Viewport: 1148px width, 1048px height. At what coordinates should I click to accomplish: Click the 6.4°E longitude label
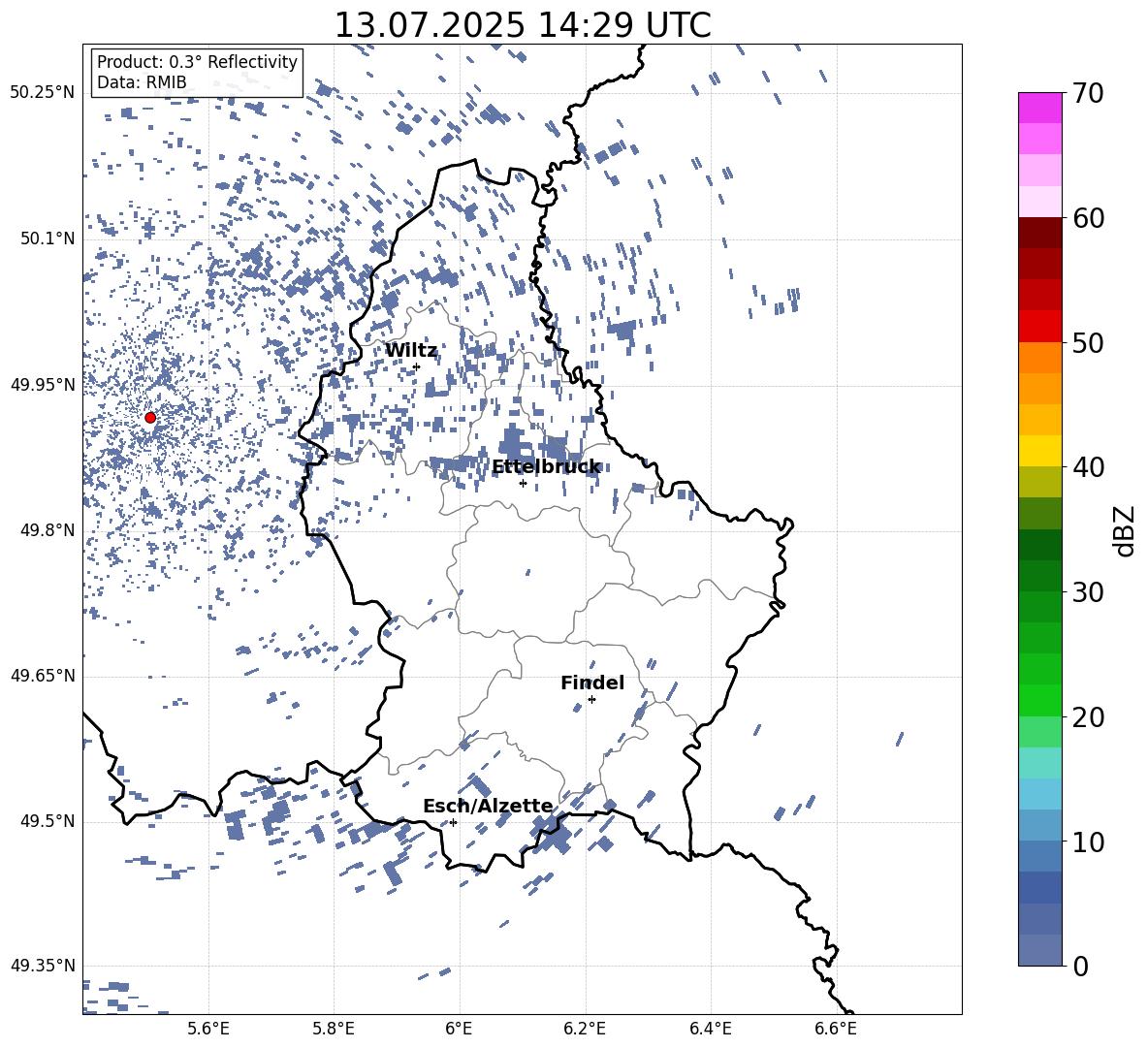click(x=710, y=1029)
